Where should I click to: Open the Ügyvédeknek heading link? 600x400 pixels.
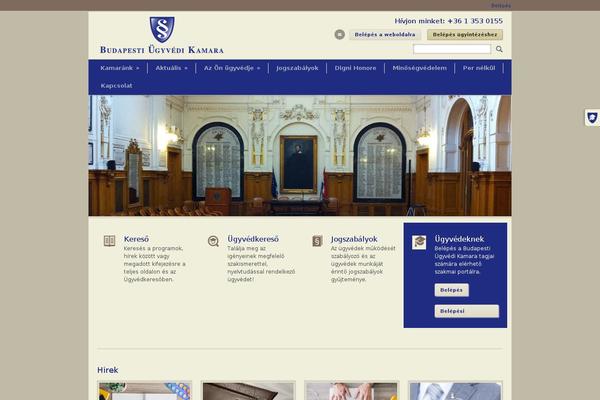[459, 239]
